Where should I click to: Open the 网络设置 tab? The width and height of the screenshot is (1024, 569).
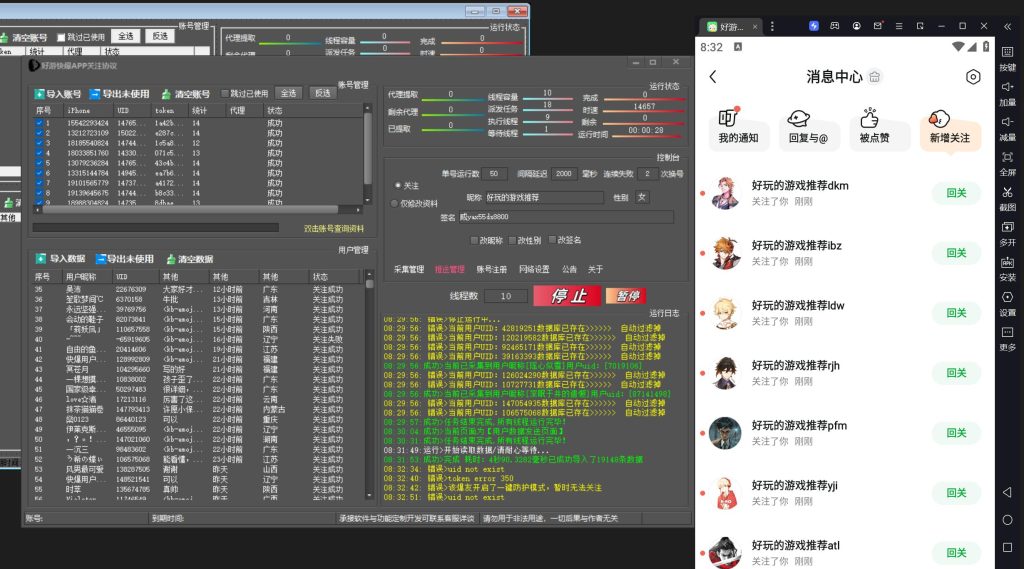(534, 269)
